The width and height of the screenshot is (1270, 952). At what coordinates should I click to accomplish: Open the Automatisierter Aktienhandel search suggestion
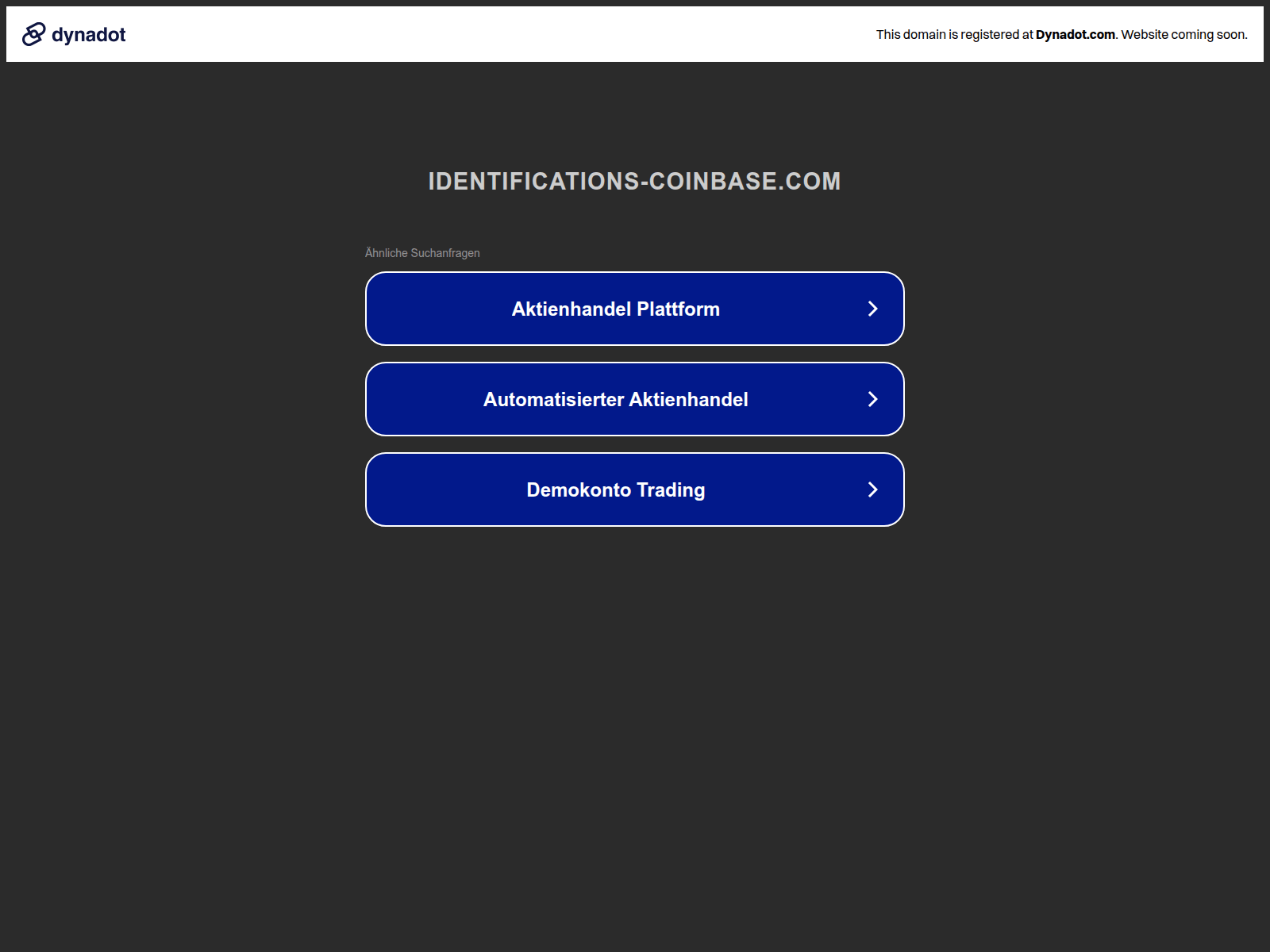click(635, 399)
